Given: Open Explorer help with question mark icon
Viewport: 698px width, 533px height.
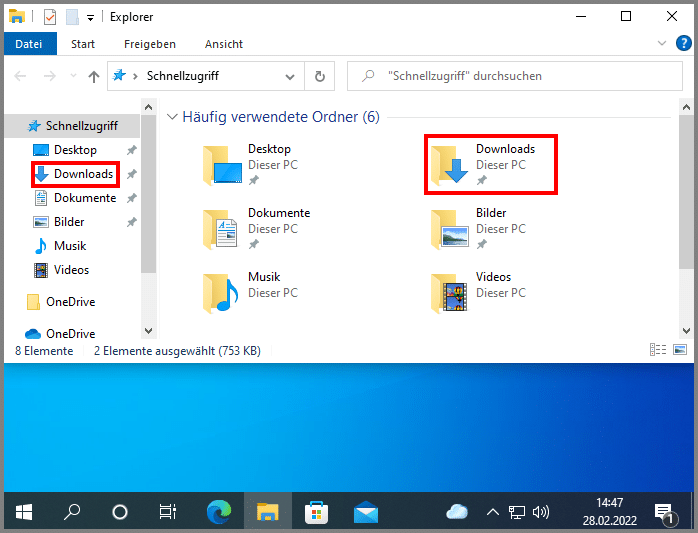Looking at the screenshot, I should [684, 44].
